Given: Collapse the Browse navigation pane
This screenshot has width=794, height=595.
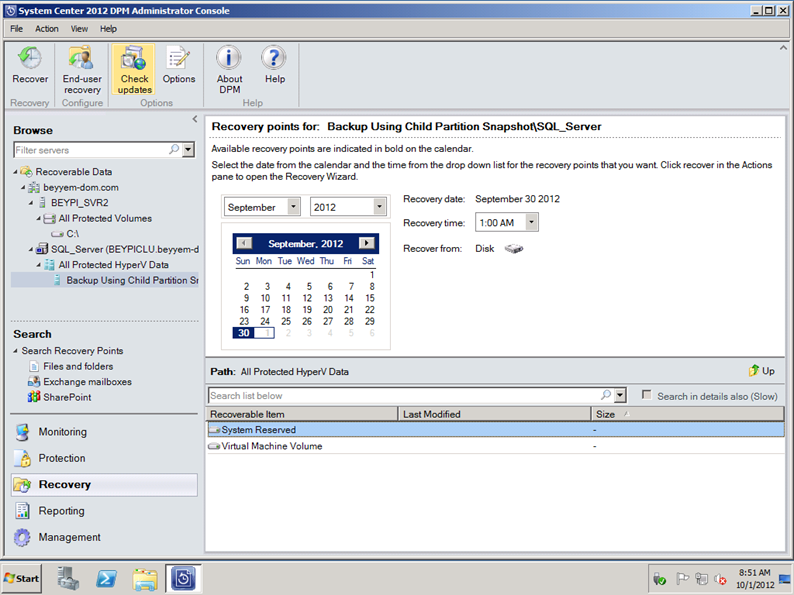Looking at the screenshot, I should coord(195,119).
